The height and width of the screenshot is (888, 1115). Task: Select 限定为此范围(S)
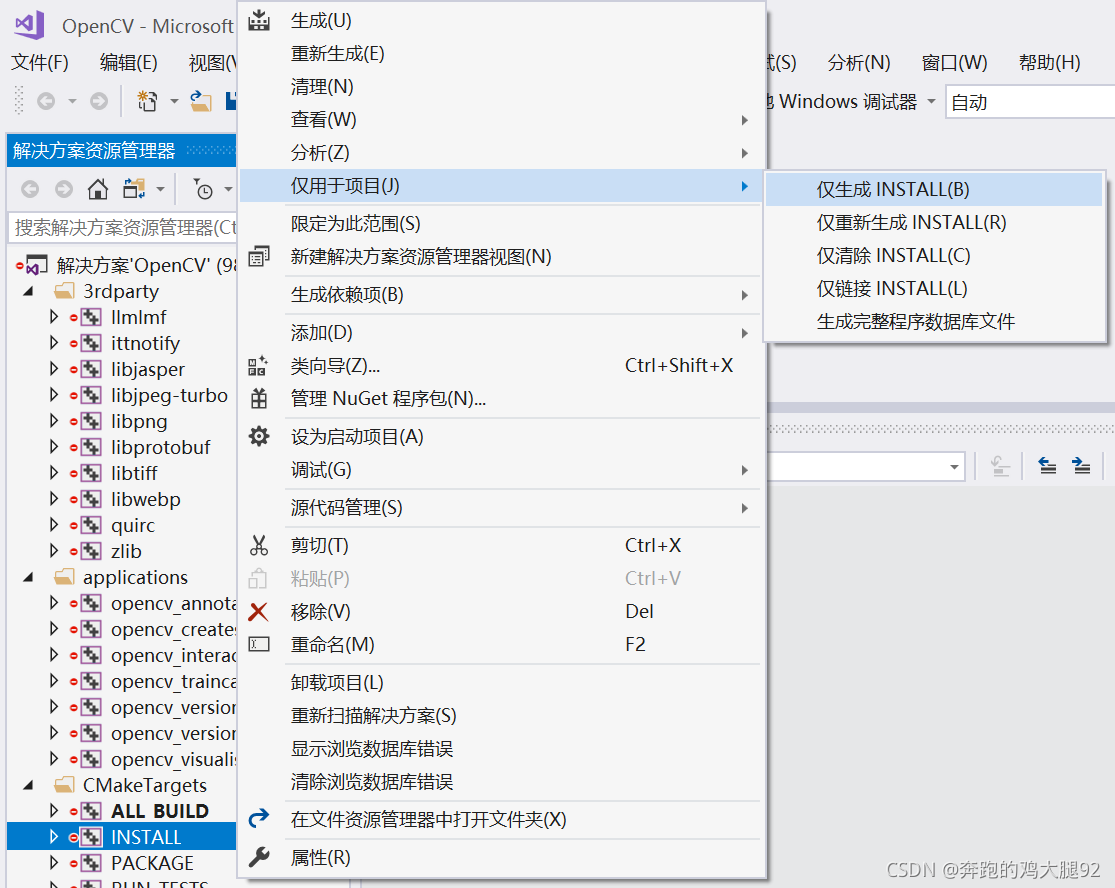coord(501,223)
